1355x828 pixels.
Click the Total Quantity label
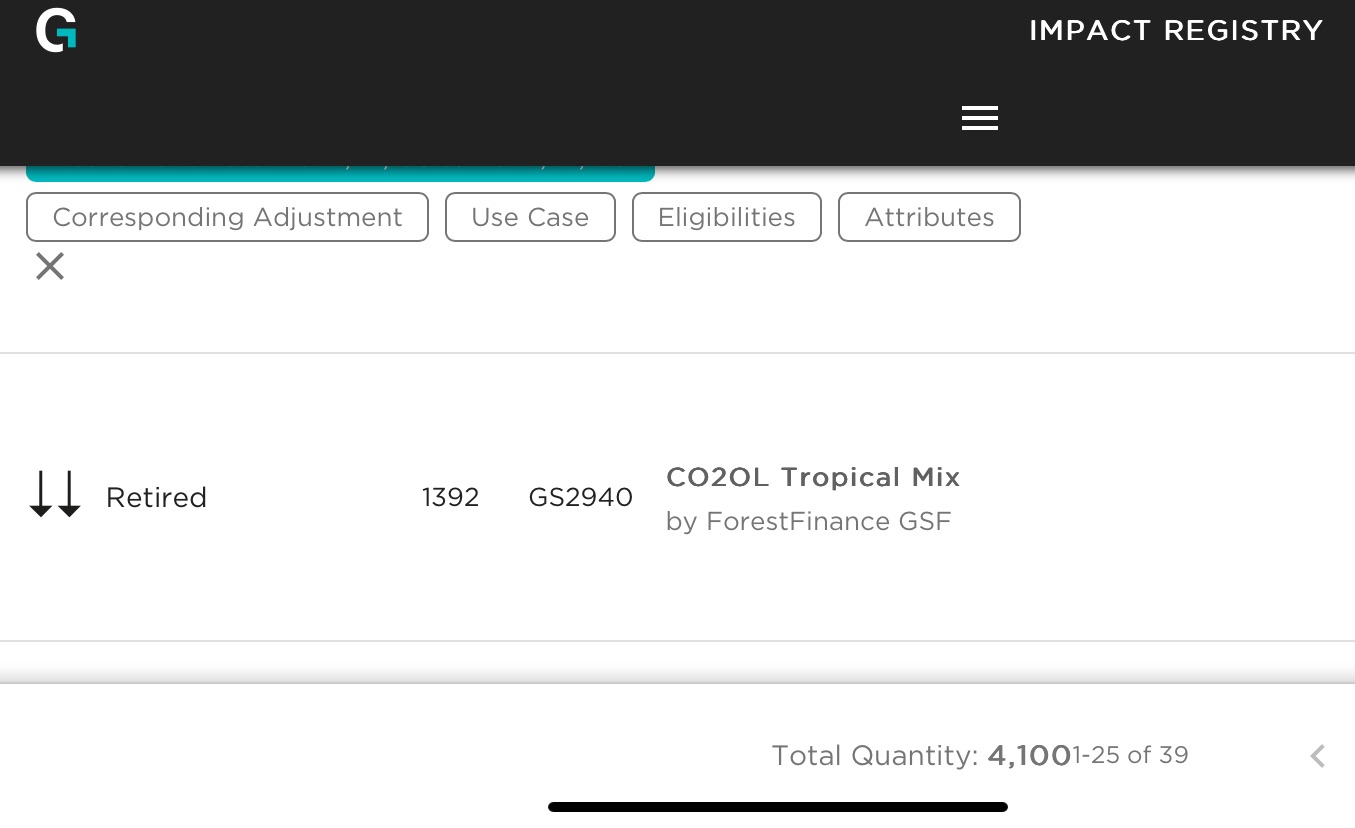point(875,756)
